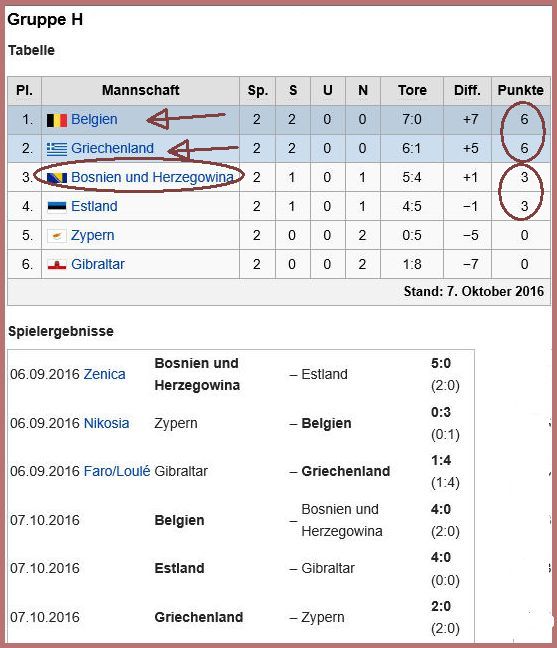Screen dimensions: 557x648
Task: Open Bosnien und Herzegowina team link
Action: (x=152, y=177)
